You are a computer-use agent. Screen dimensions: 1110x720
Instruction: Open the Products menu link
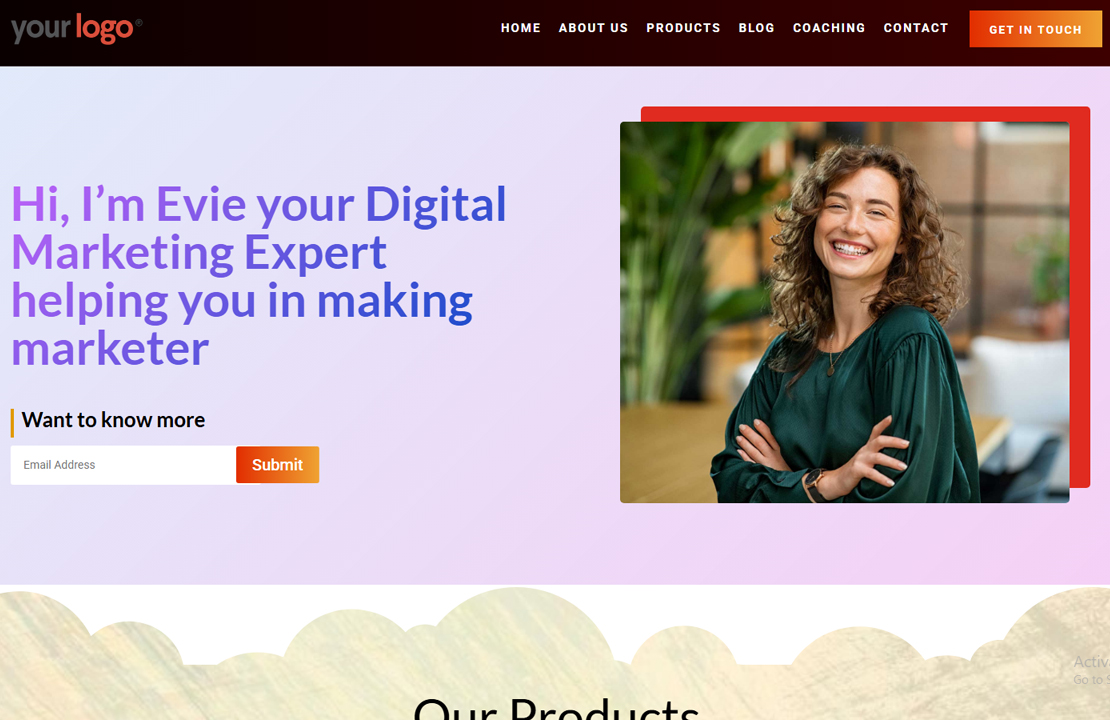(683, 28)
